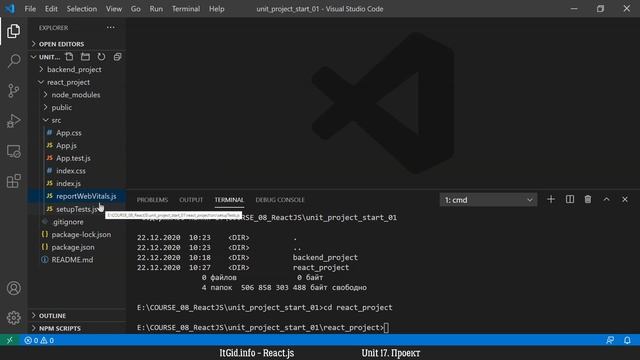Kill the terminal with trash icon

[588, 200]
